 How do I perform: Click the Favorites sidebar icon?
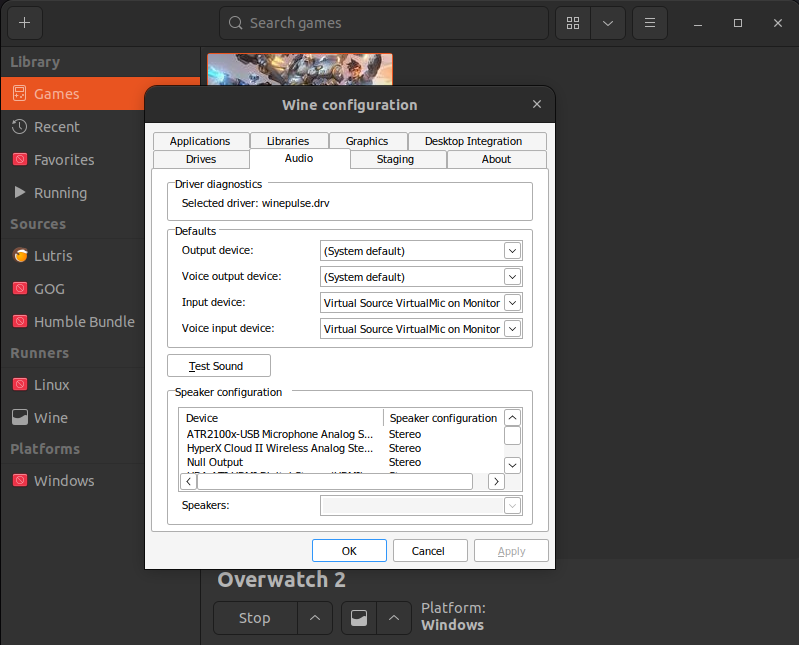[20, 159]
